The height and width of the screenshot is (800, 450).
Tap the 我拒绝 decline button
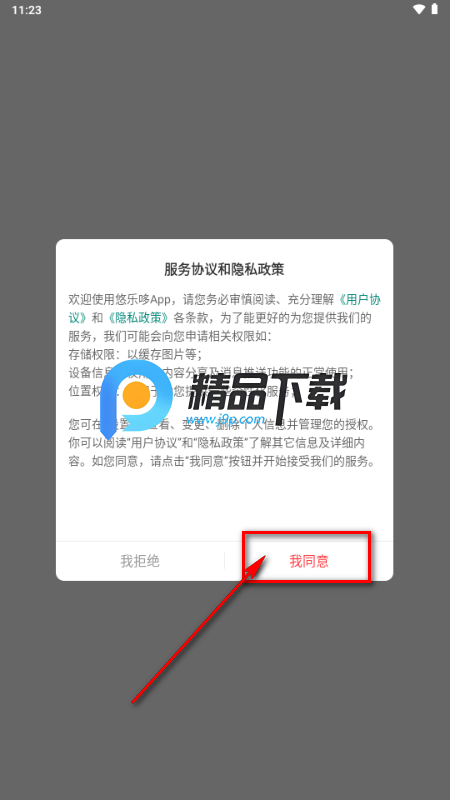coord(140,561)
